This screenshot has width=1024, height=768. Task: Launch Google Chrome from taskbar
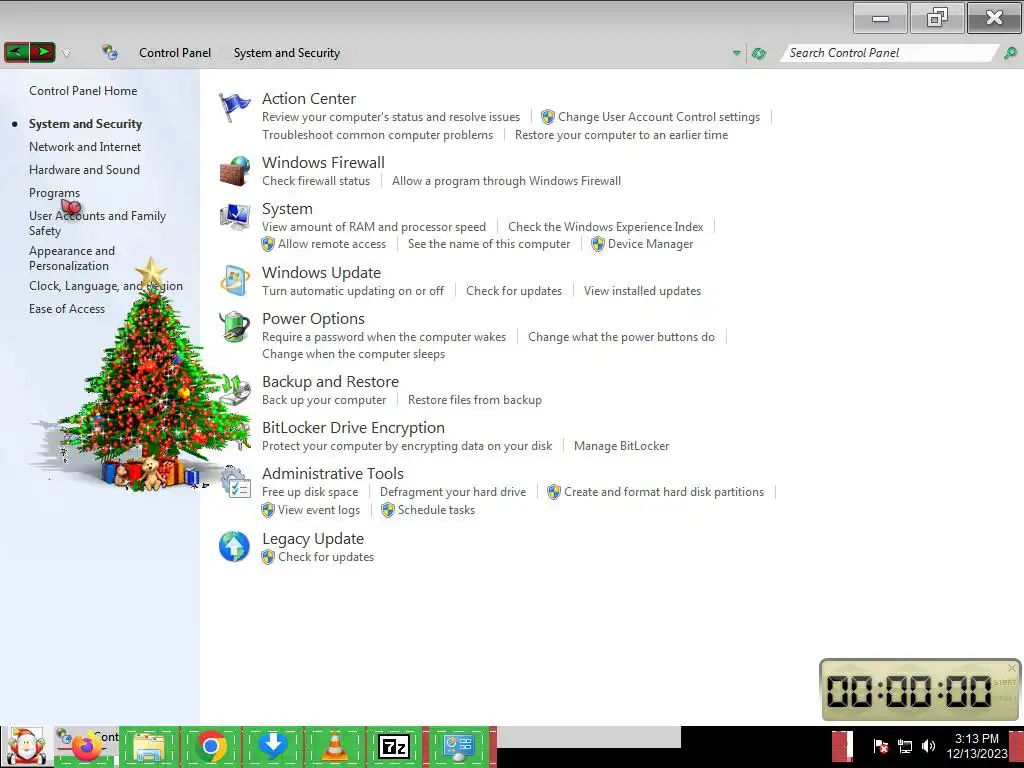210,747
